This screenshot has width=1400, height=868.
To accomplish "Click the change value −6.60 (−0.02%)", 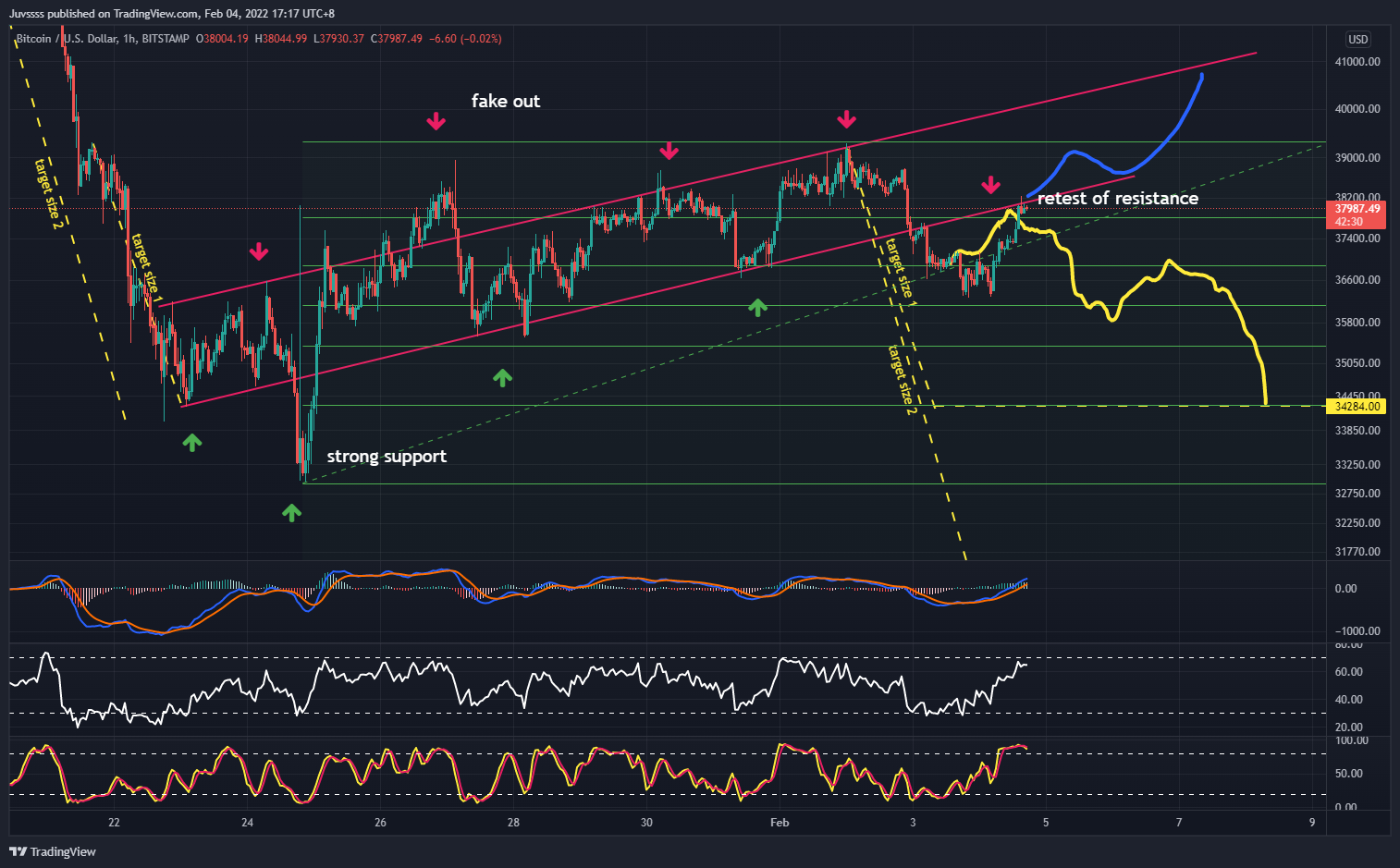I will (466, 39).
